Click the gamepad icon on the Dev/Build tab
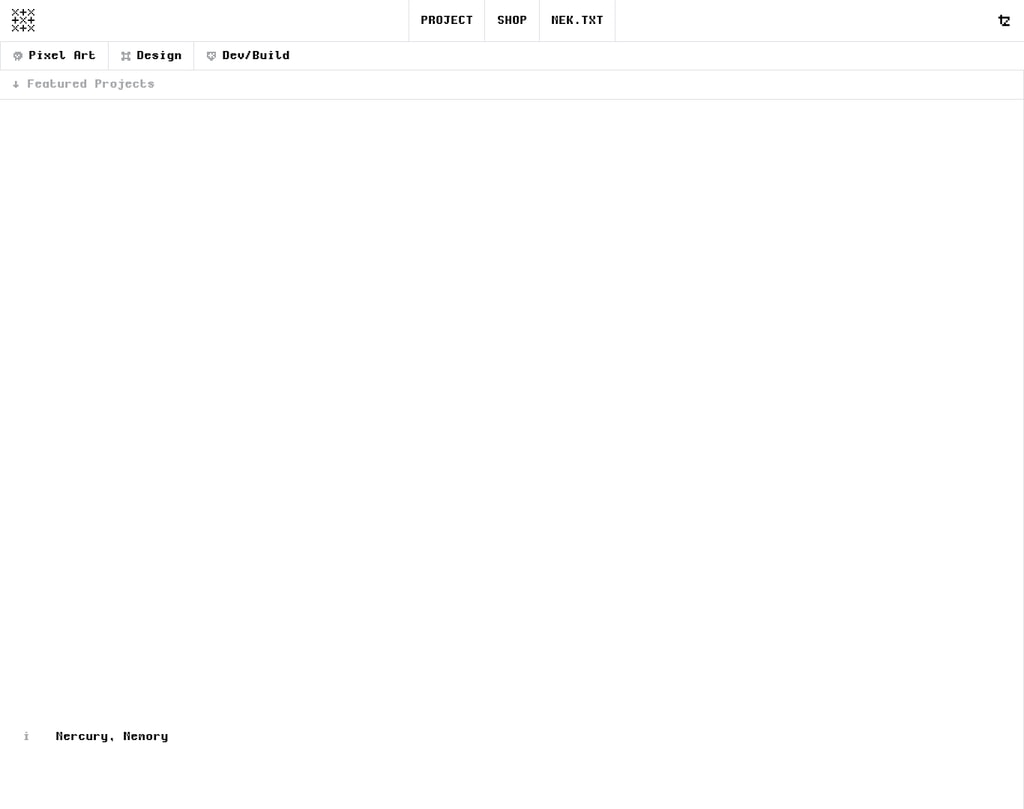Viewport: 1024px width, 809px height. pyautogui.click(x=211, y=56)
